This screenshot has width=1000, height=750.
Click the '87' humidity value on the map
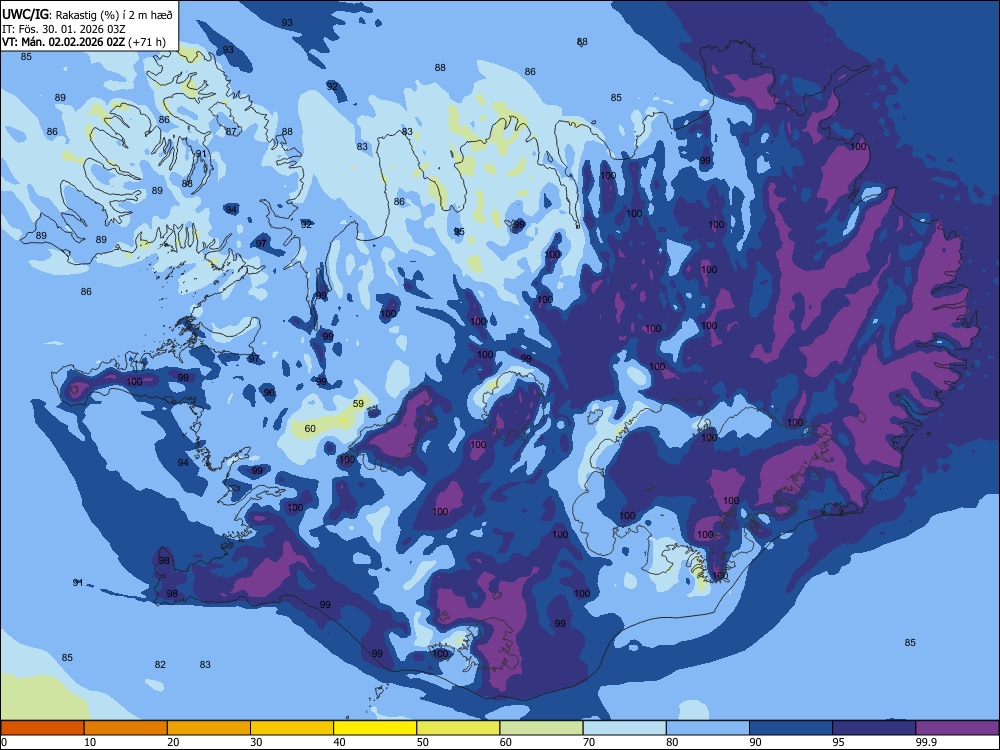click(x=231, y=132)
